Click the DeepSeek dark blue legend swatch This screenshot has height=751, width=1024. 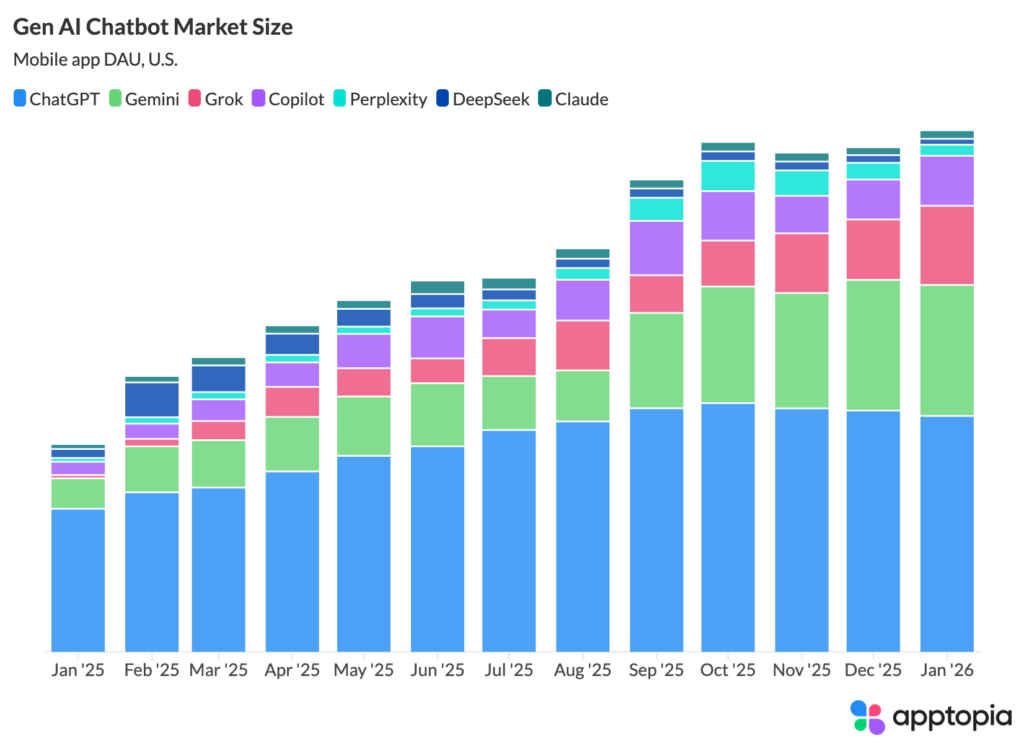pyautogui.click(x=441, y=99)
